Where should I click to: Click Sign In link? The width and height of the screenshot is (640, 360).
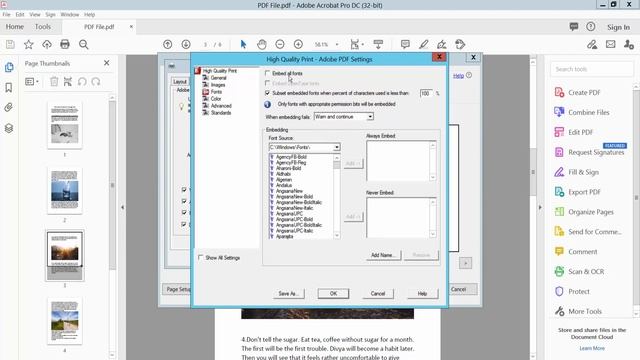(618, 27)
